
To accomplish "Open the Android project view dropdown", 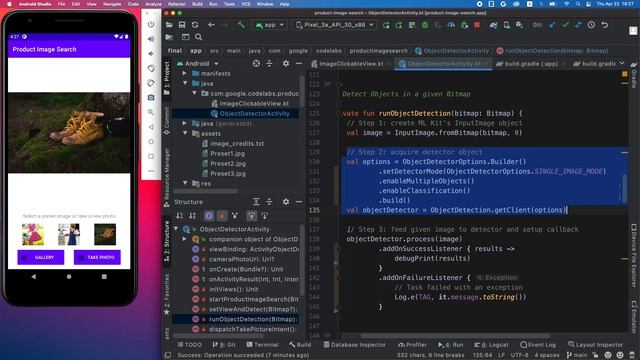I will pos(198,64).
